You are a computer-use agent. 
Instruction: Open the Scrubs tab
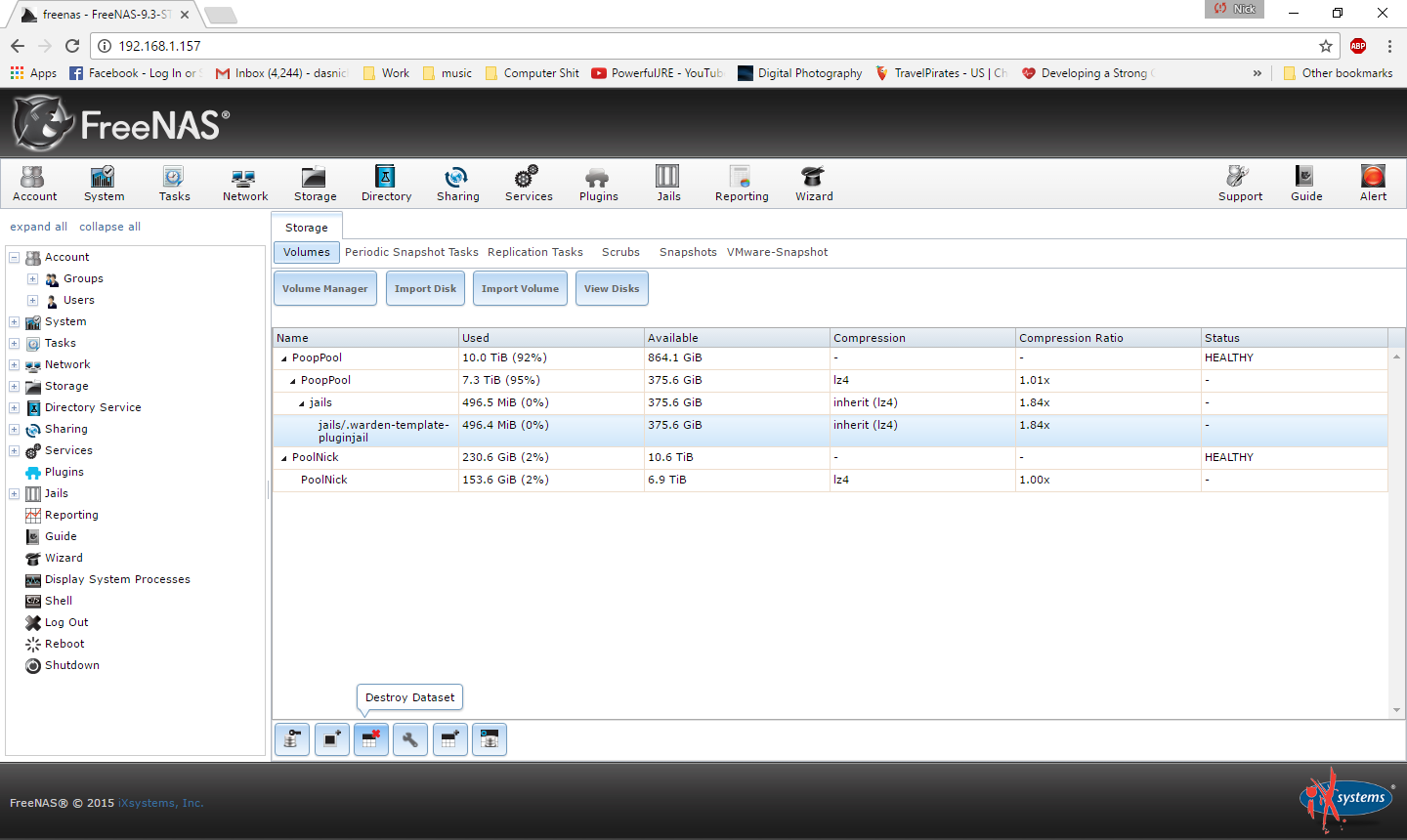click(x=620, y=252)
